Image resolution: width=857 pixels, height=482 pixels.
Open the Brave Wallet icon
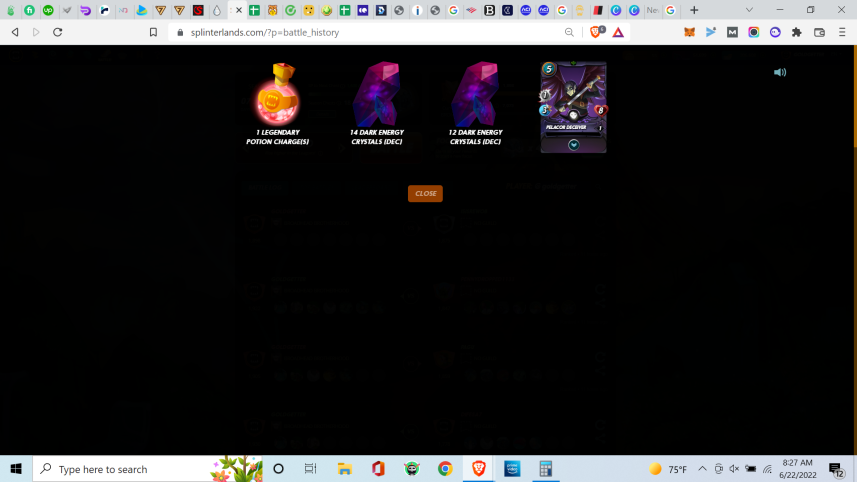(819, 32)
